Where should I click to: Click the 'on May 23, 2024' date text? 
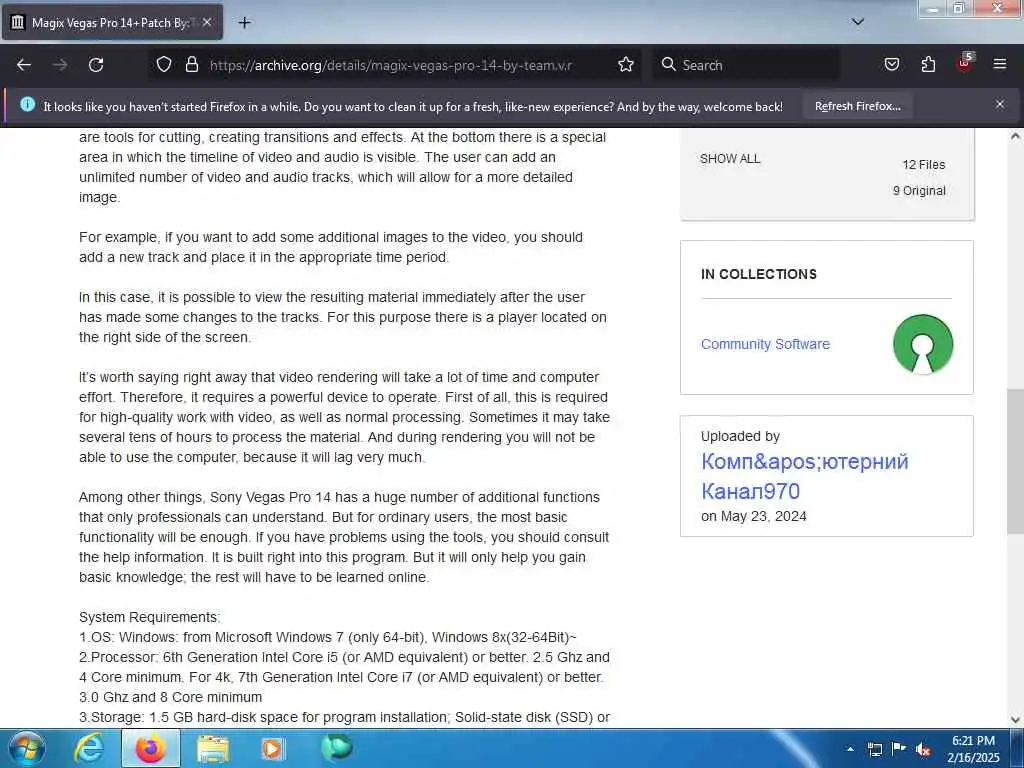tap(754, 516)
